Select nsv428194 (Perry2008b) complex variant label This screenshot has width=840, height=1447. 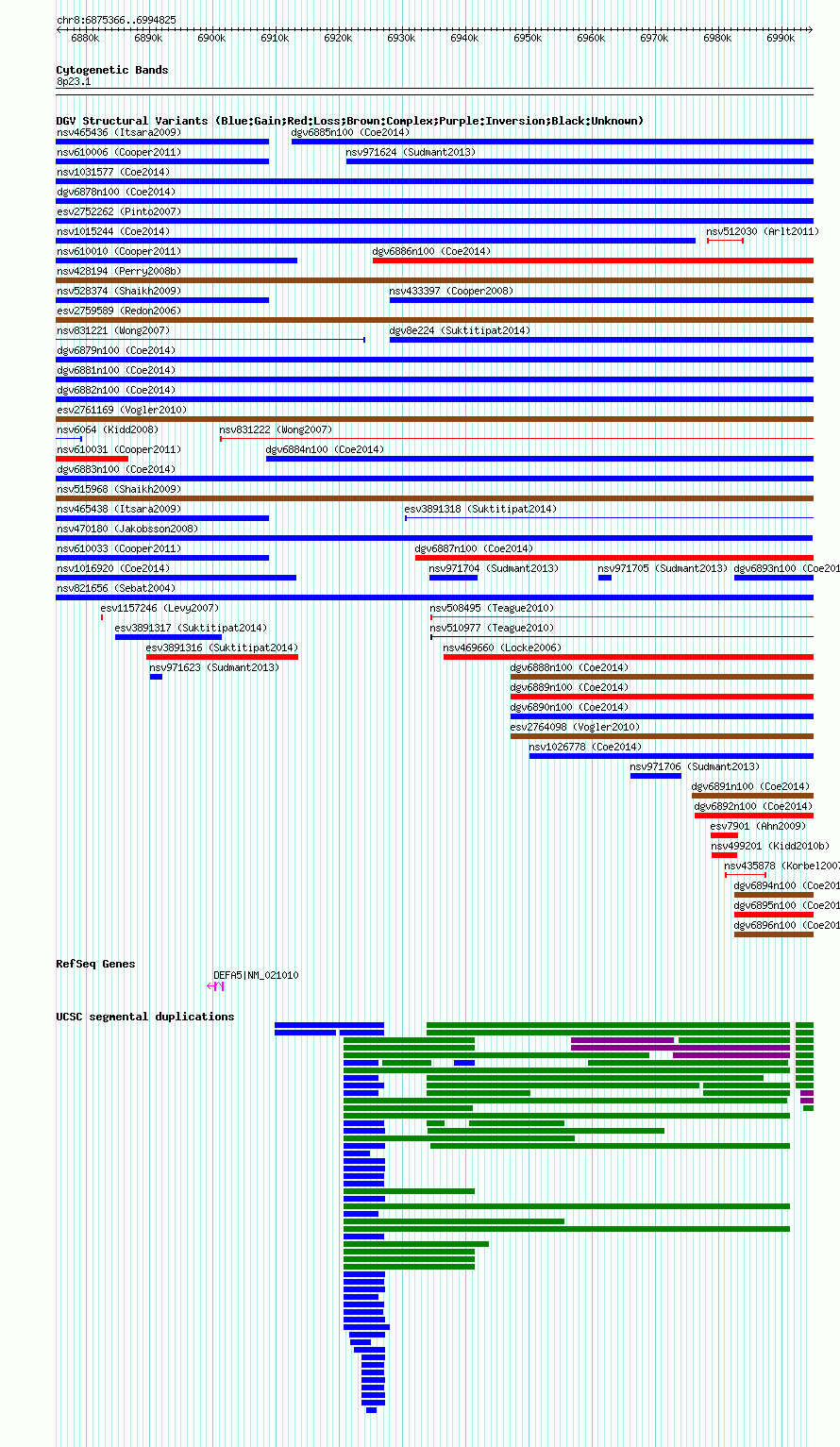(x=119, y=271)
